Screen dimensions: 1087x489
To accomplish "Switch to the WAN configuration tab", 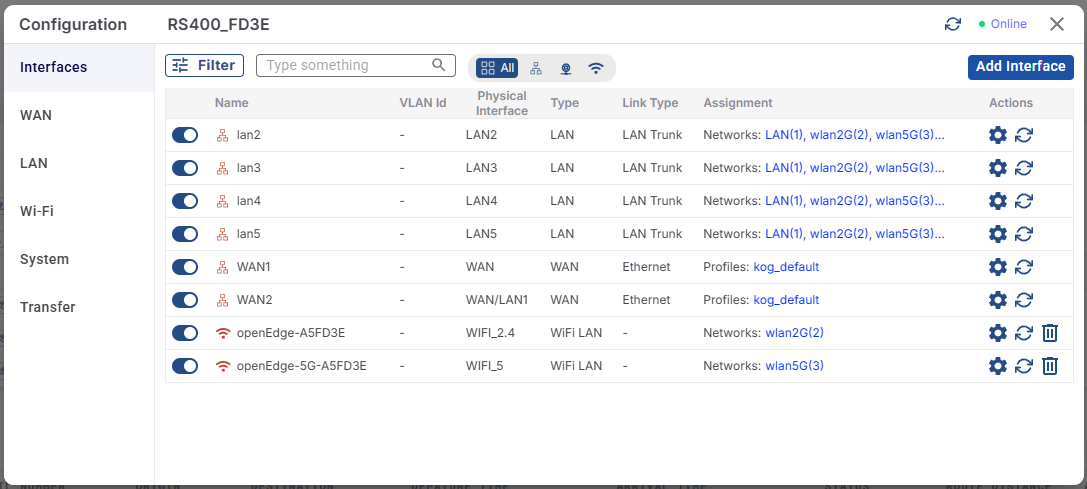I will pyautogui.click(x=36, y=115).
